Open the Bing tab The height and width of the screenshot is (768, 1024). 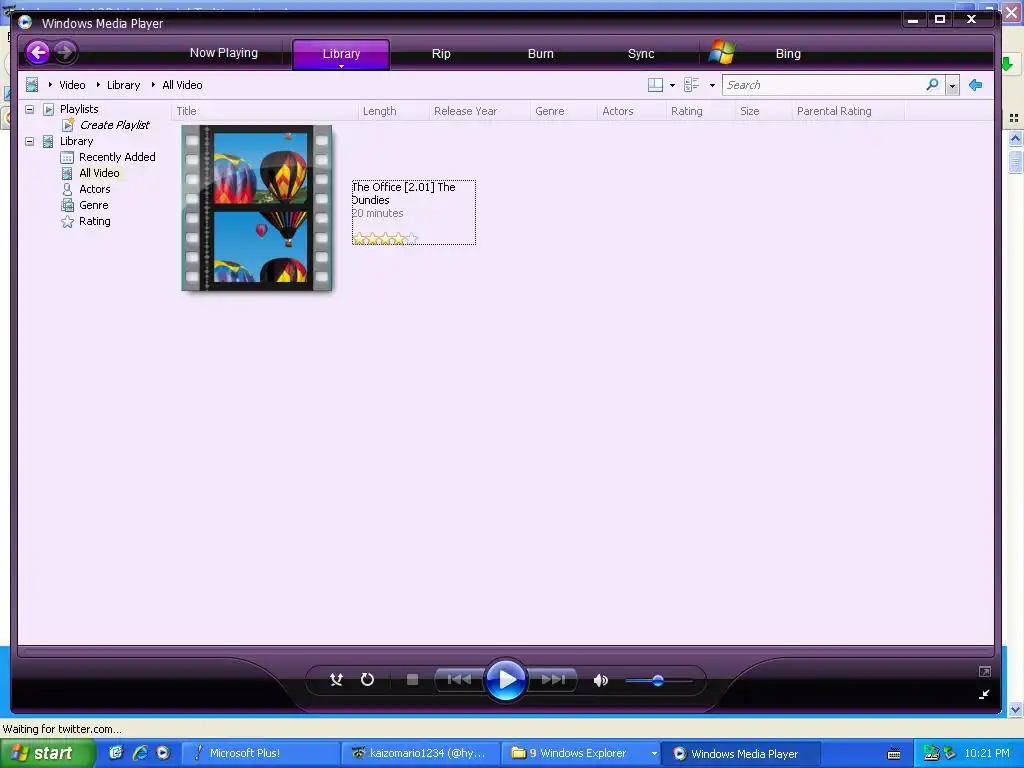click(x=788, y=54)
